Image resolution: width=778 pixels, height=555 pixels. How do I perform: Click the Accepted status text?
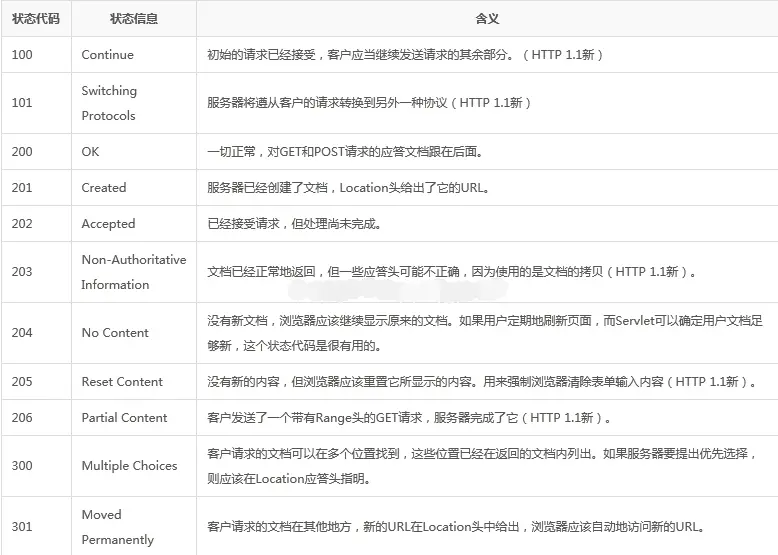(x=108, y=224)
